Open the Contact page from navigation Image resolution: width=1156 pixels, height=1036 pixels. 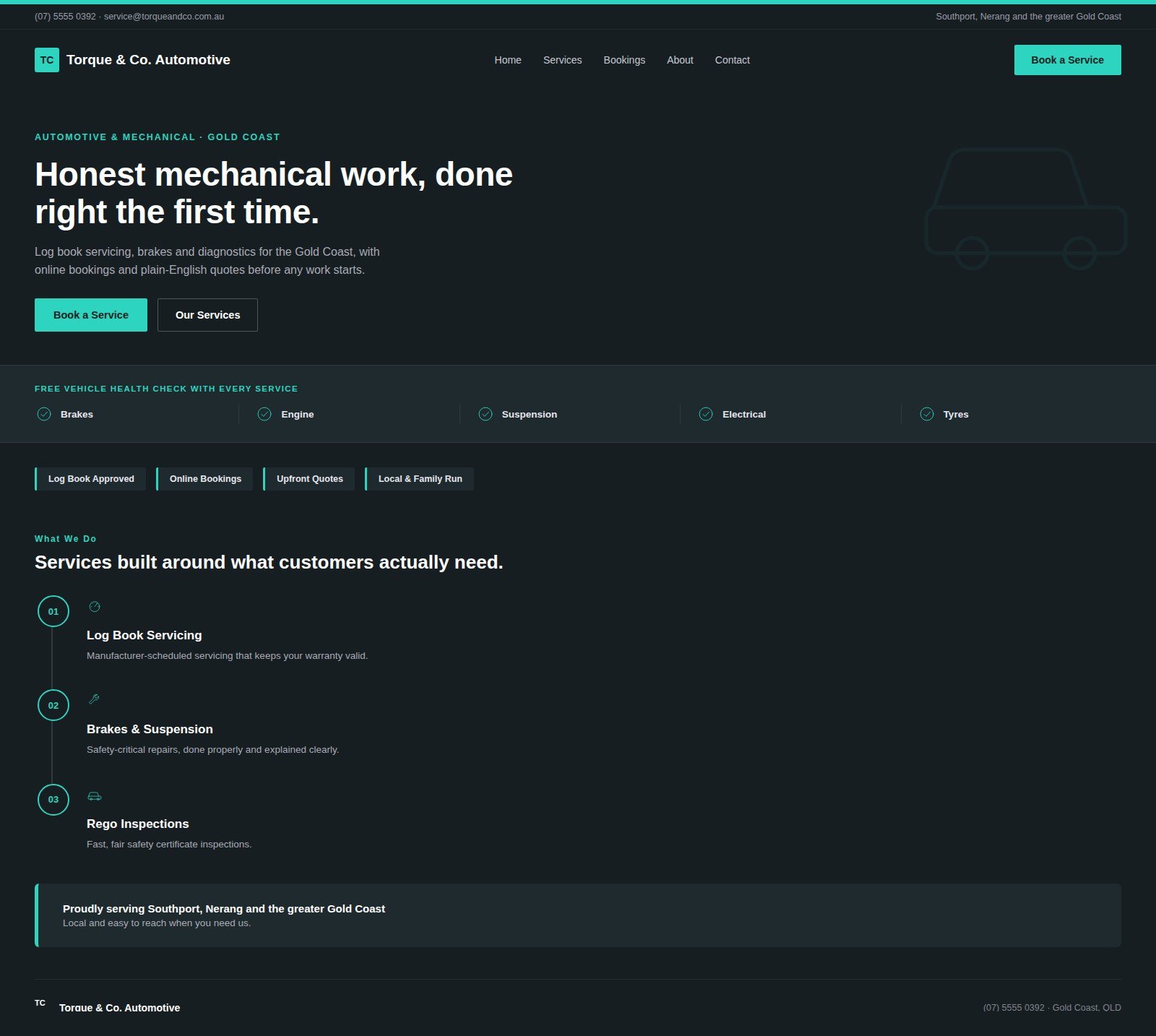[x=732, y=60]
